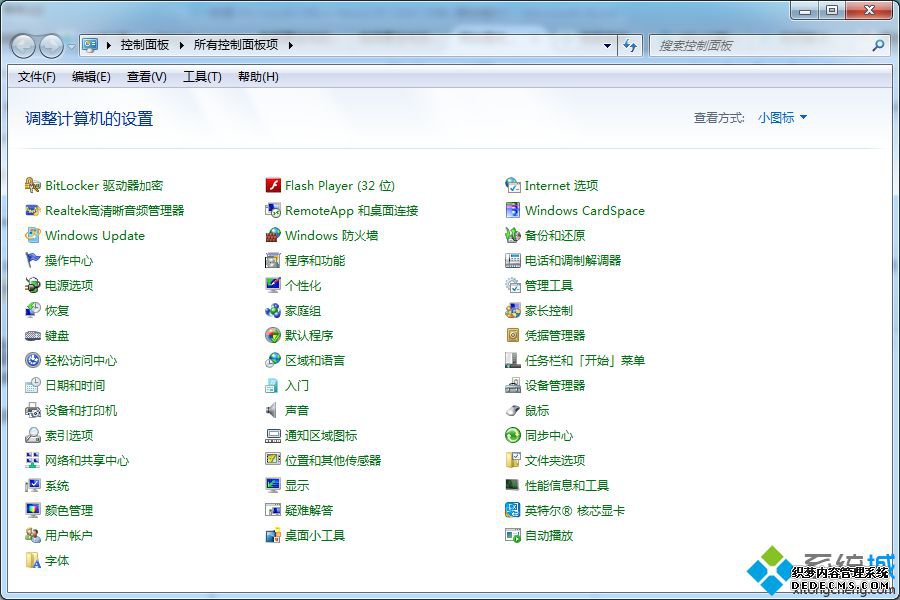Click the red Flash Player icon
Image resolution: width=900 pixels, height=600 pixels.
point(273,185)
